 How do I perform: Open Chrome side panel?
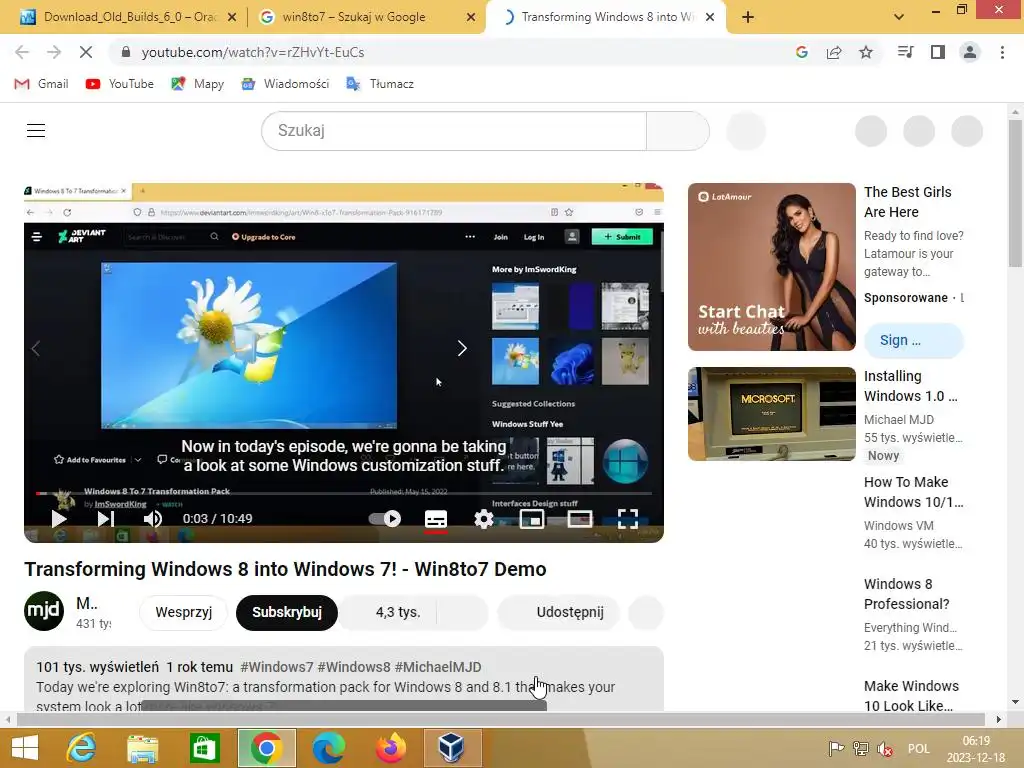coord(938,52)
